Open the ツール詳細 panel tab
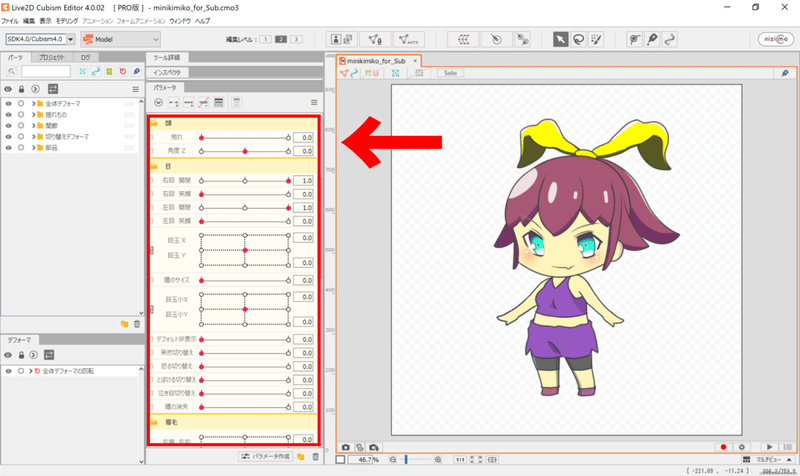 coord(167,57)
